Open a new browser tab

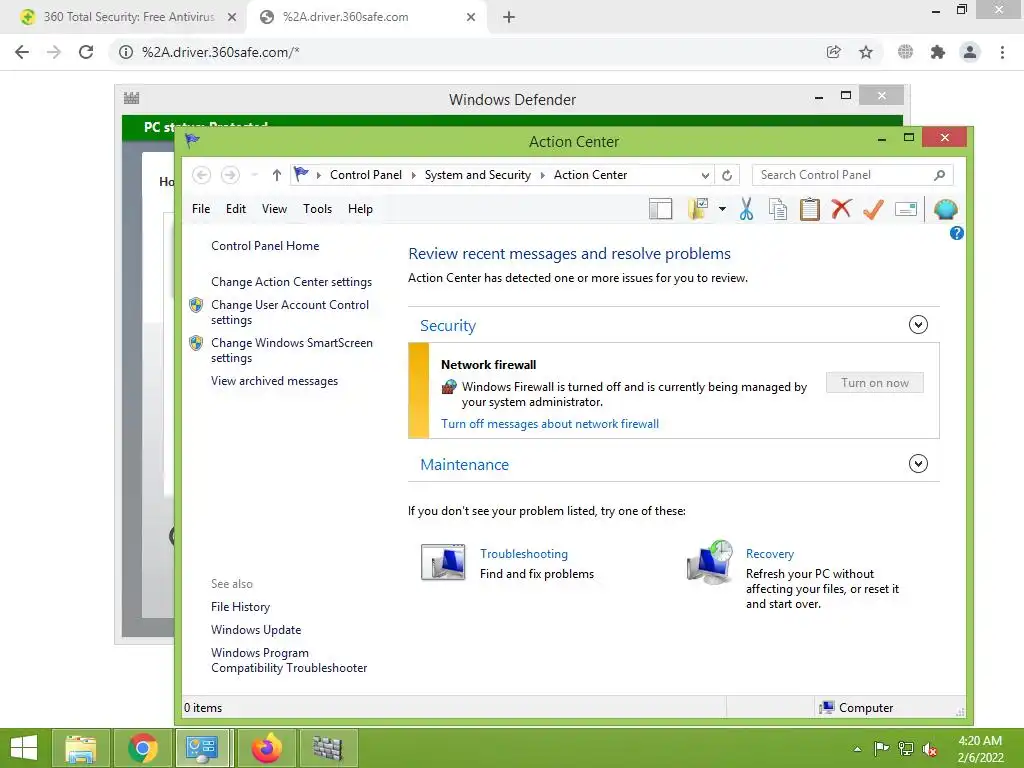509,18
